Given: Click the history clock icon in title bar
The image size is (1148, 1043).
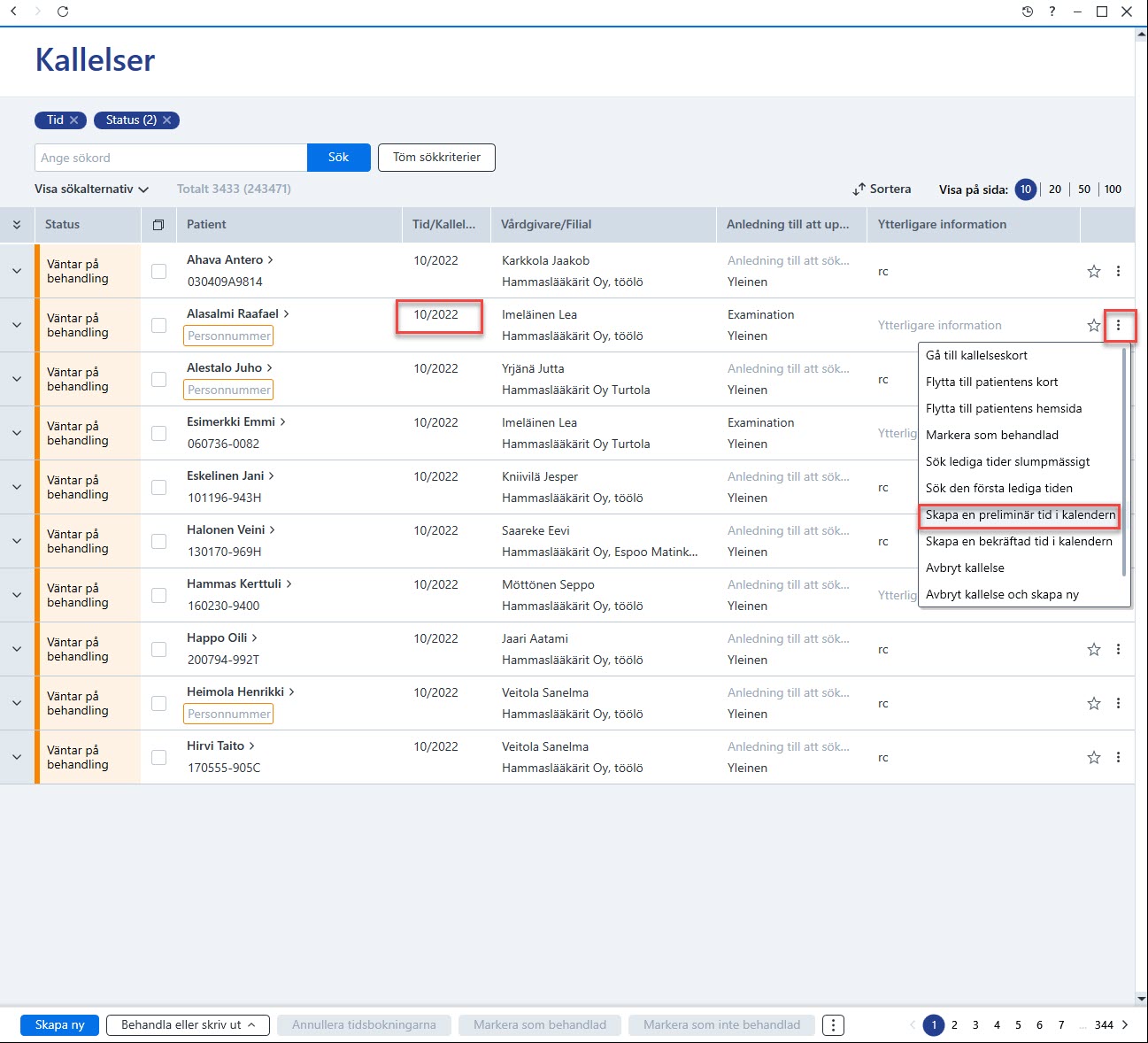Looking at the screenshot, I should click(x=1028, y=12).
